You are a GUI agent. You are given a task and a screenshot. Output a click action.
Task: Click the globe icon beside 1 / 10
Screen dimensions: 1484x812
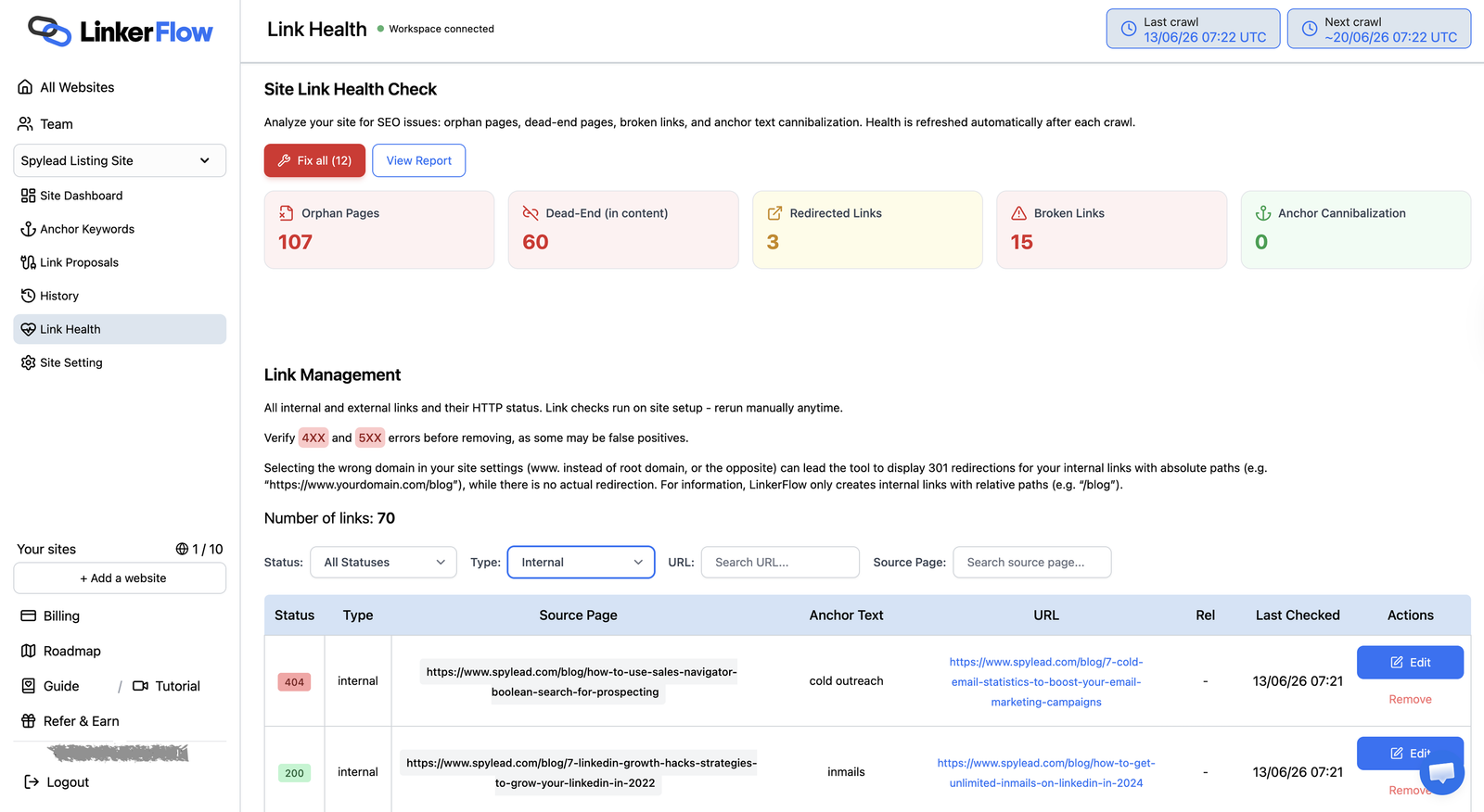182,549
